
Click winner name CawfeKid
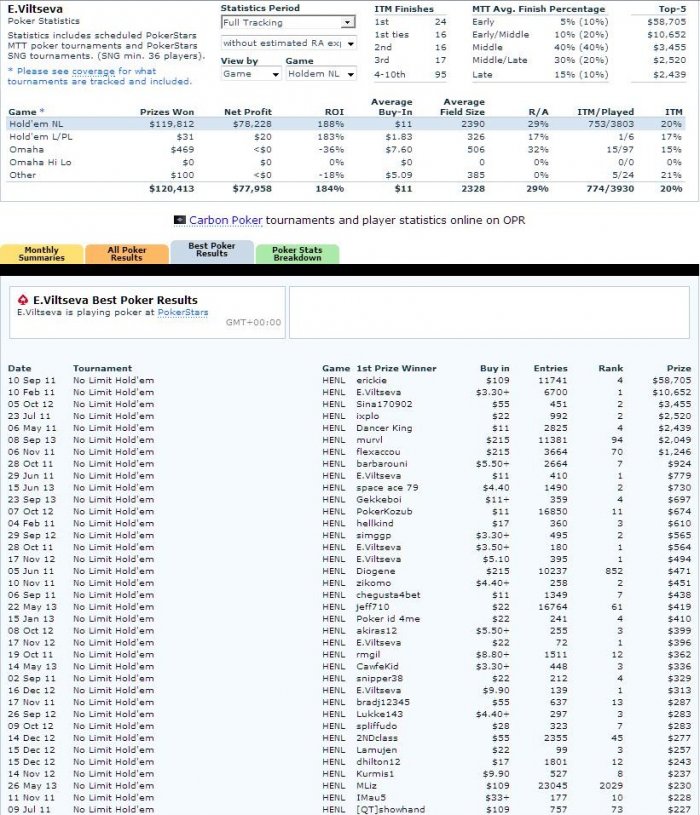[x=377, y=667]
